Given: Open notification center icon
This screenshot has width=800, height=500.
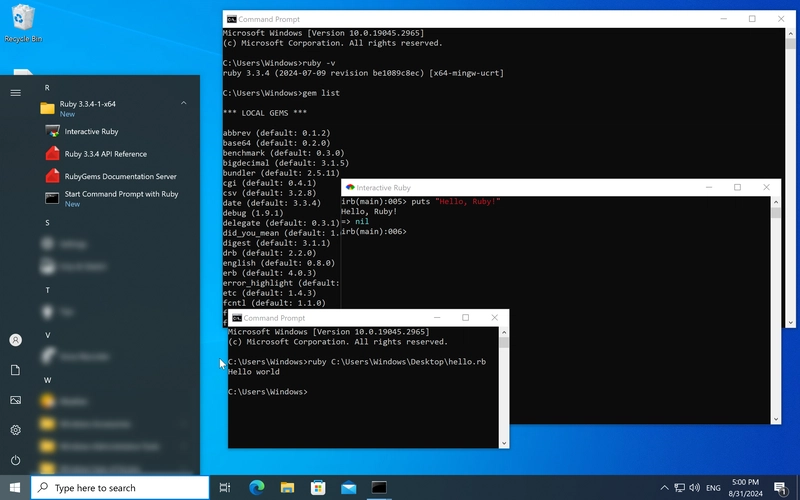Looking at the screenshot, I should pyautogui.click(x=780, y=488).
